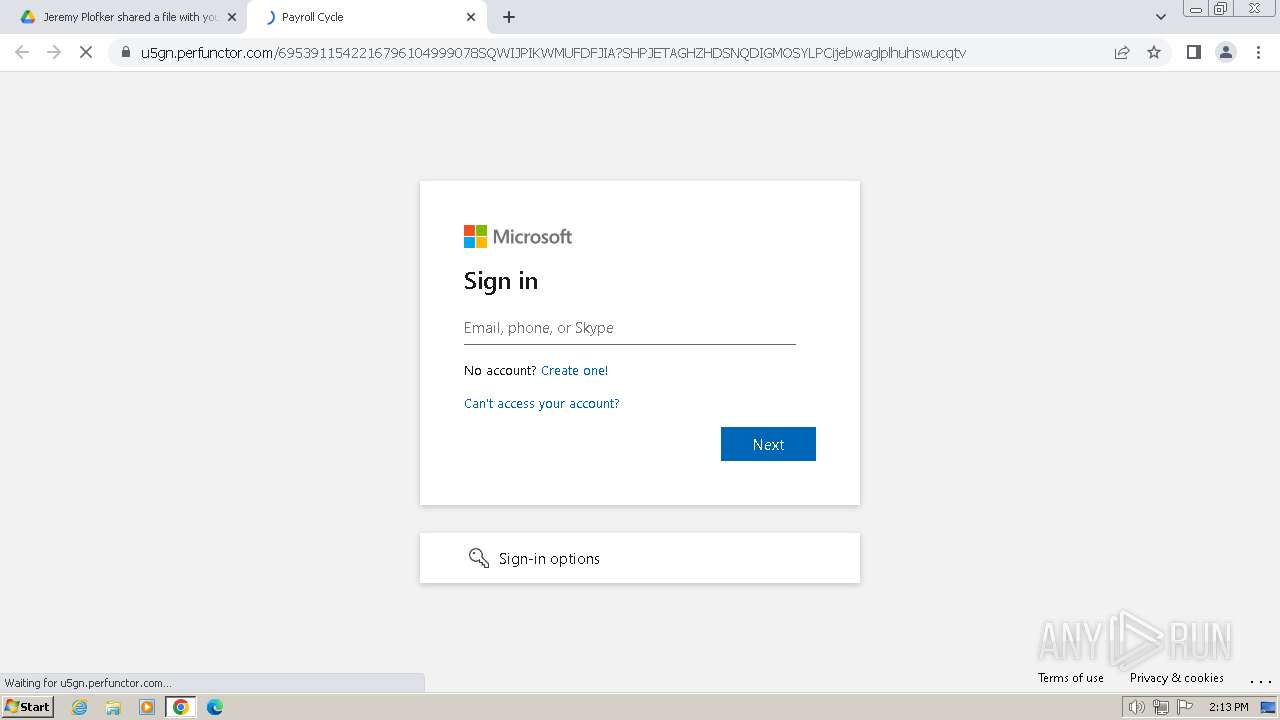This screenshot has width=1280, height=720.
Task: Open Sign-in options
Action: click(x=640, y=558)
